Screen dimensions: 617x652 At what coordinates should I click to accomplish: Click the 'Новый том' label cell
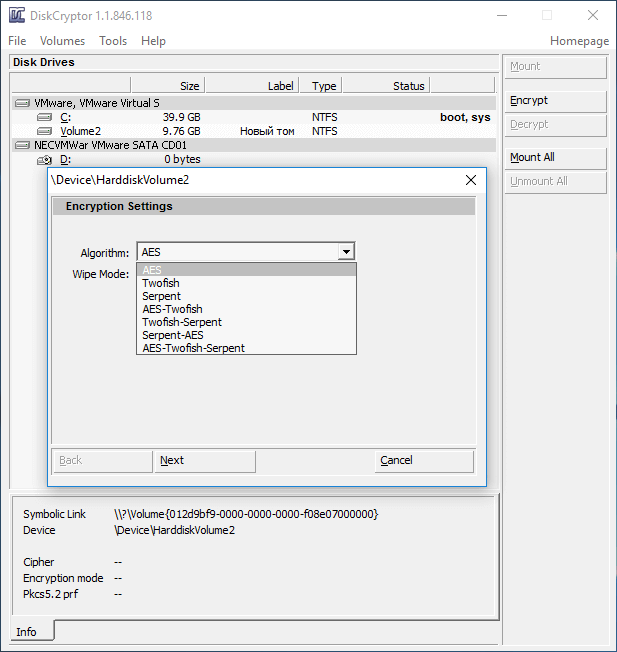(x=267, y=131)
